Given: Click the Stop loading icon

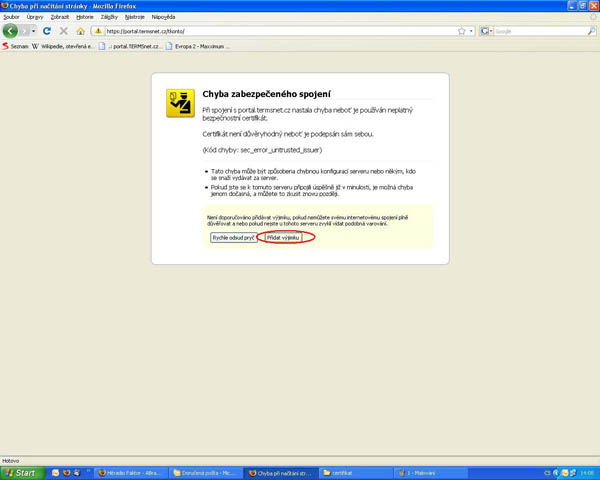Looking at the screenshot, I should tap(63, 31).
